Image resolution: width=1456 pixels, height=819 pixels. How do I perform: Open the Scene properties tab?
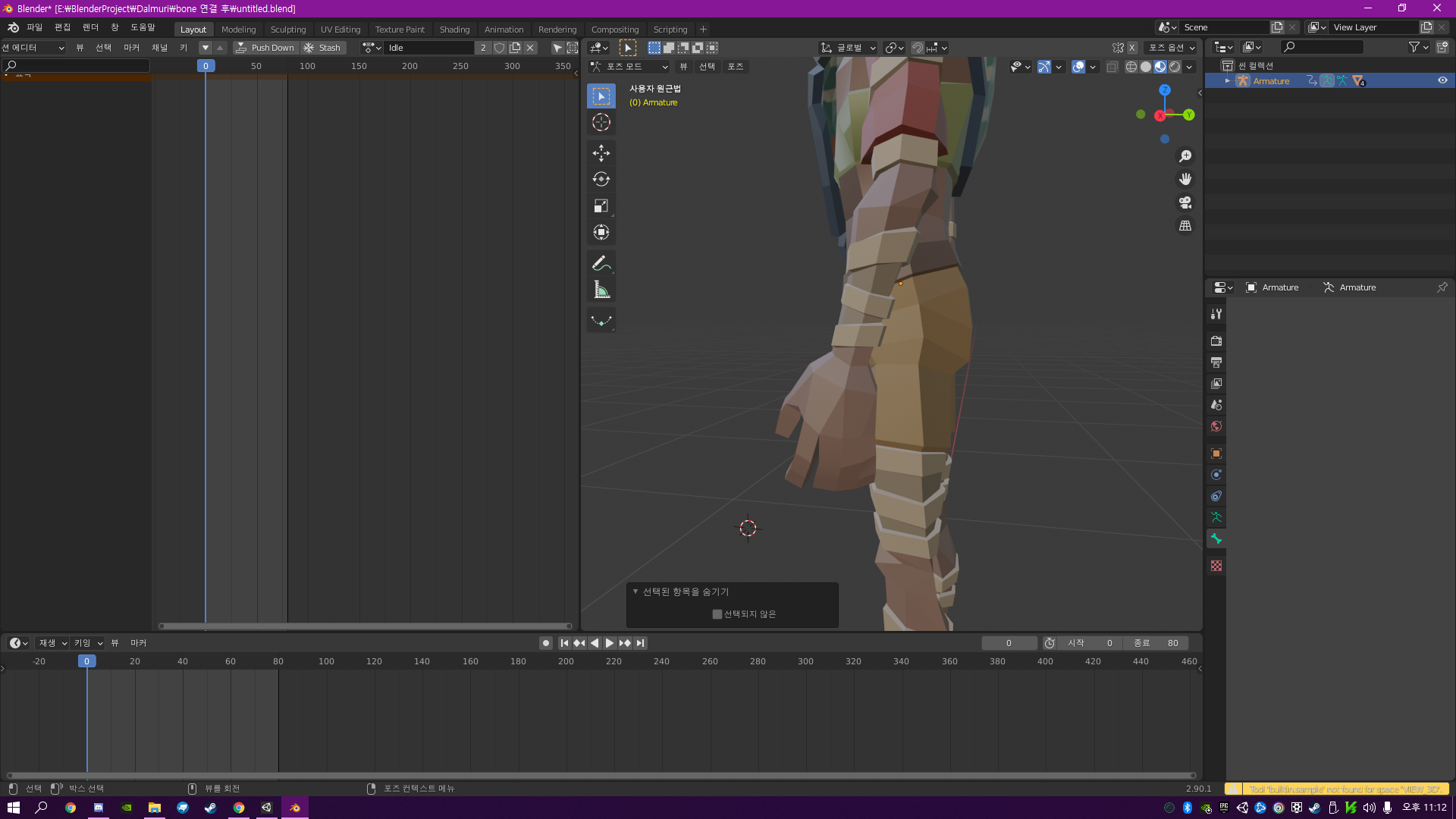point(1216,405)
